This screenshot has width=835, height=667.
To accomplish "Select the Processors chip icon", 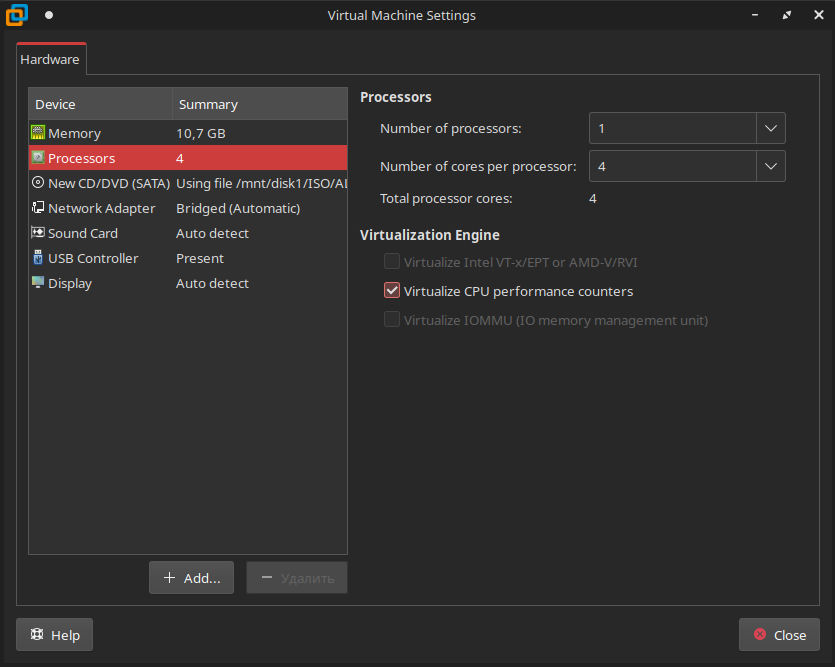I will tap(38, 158).
